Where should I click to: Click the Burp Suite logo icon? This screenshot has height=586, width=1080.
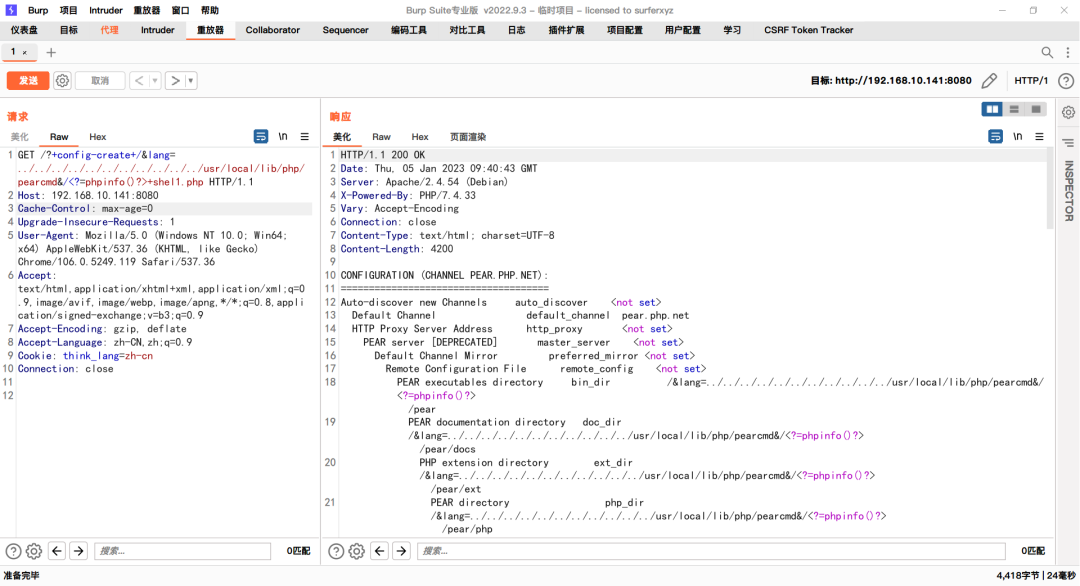click(x=11, y=10)
